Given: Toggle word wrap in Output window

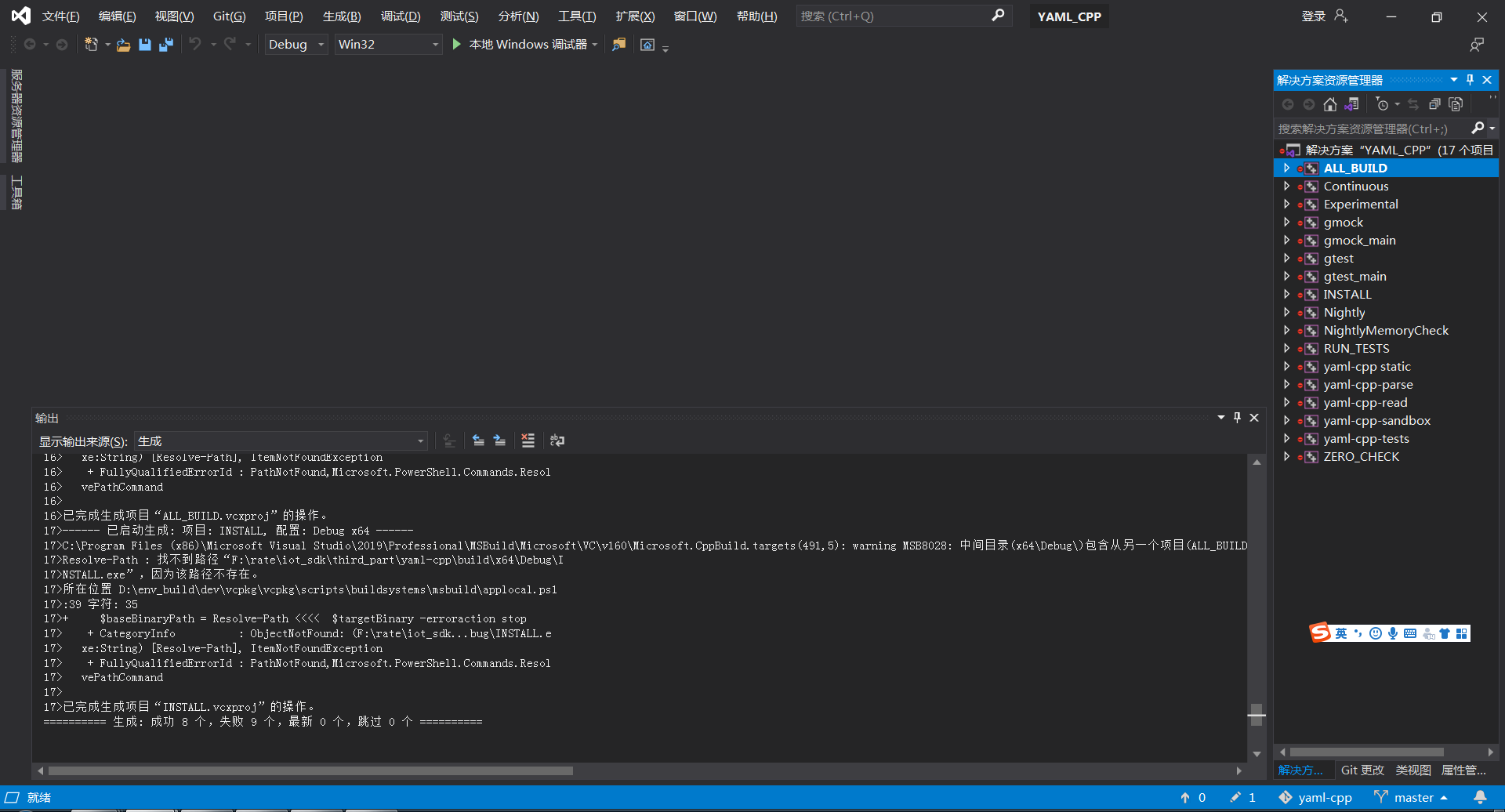Looking at the screenshot, I should [557, 440].
